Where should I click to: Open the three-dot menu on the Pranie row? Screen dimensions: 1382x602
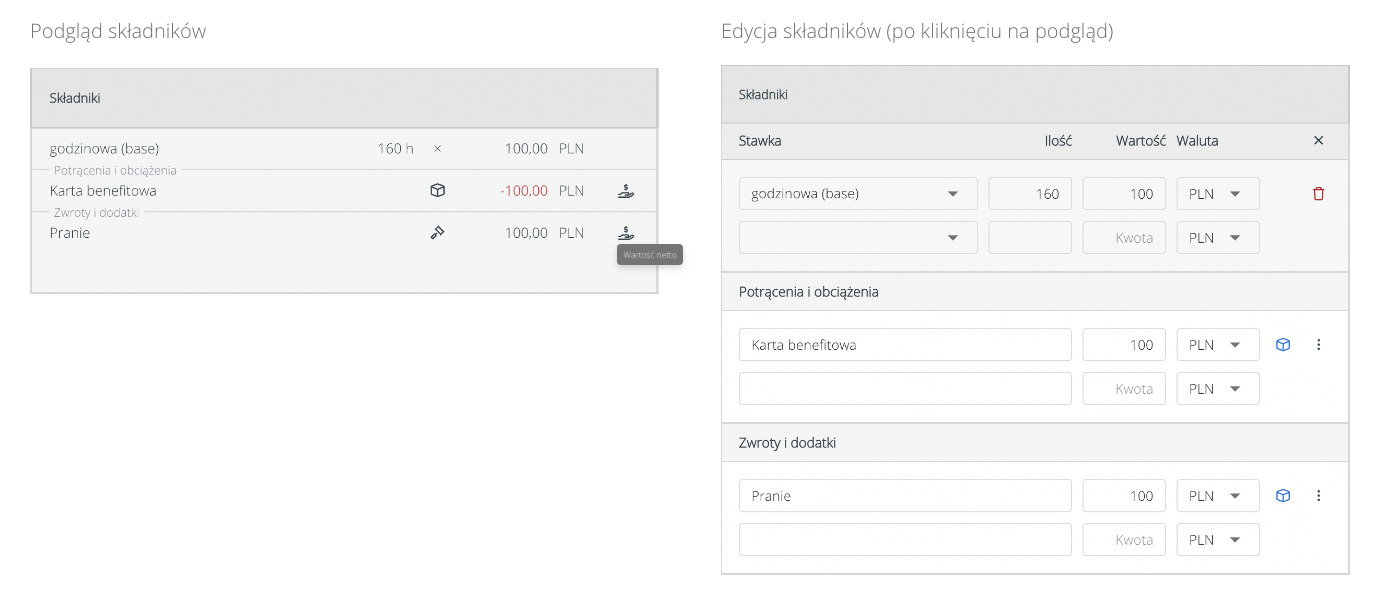[1318, 495]
